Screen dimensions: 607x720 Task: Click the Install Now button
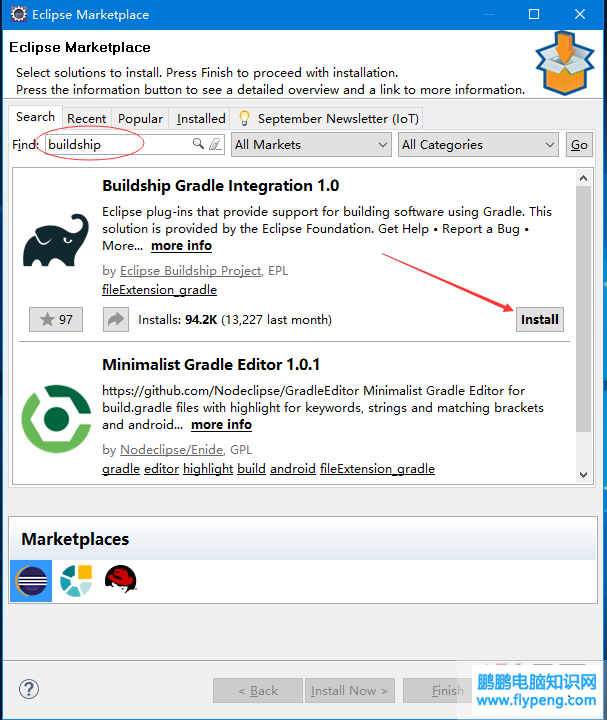click(350, 690)
